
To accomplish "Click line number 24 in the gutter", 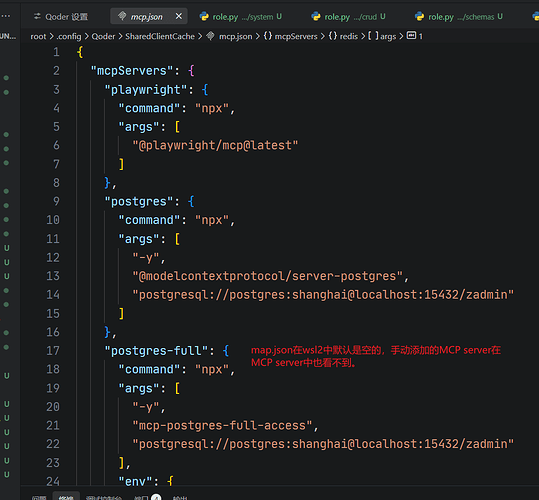I will (x=53, y=481).
